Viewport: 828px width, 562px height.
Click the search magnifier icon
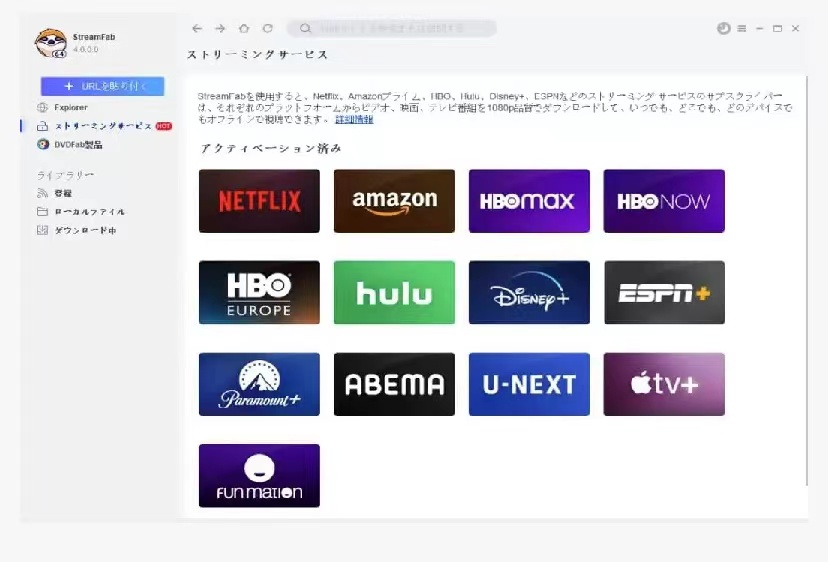(x=305, y=29)
